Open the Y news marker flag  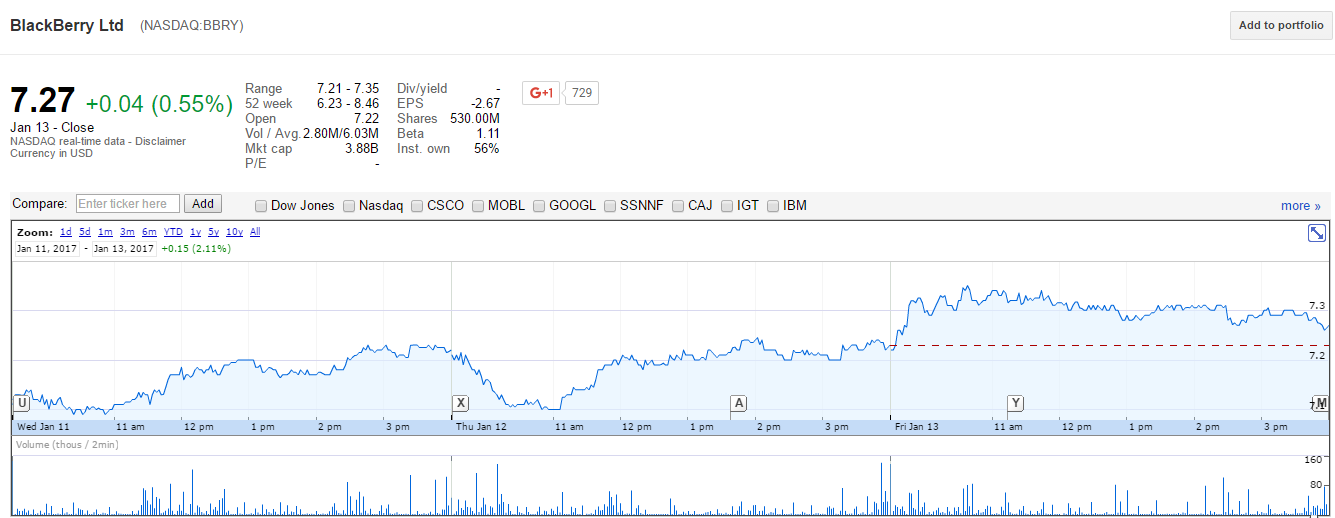[1015, 403]
